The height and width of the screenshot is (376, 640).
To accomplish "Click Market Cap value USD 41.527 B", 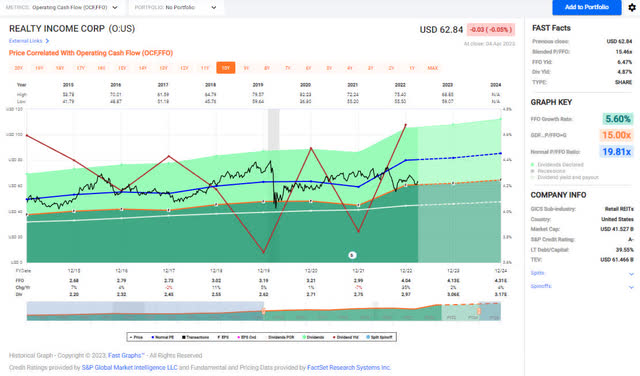I will 617,229.
